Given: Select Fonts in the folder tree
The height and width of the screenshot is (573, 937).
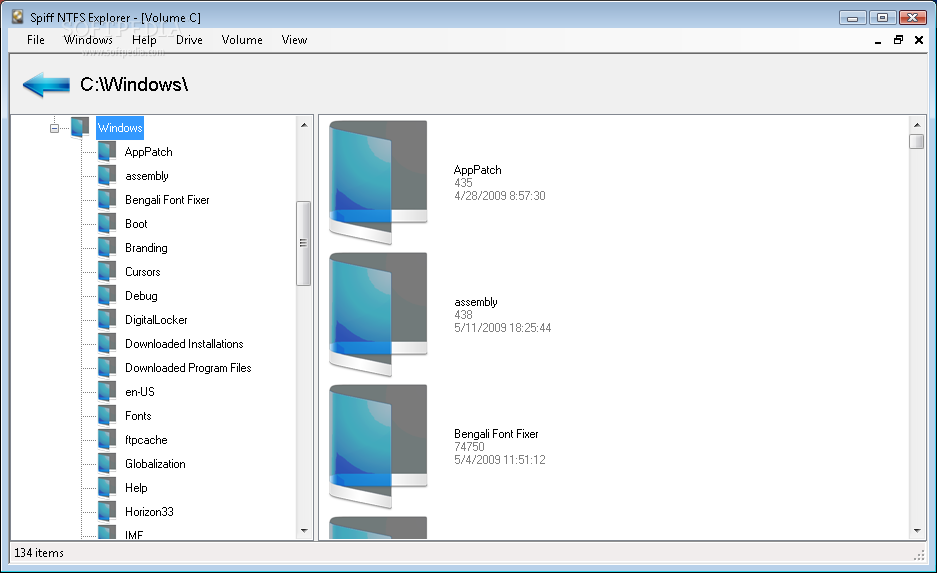Looking at the screenshot, I should tap(138, 415).
